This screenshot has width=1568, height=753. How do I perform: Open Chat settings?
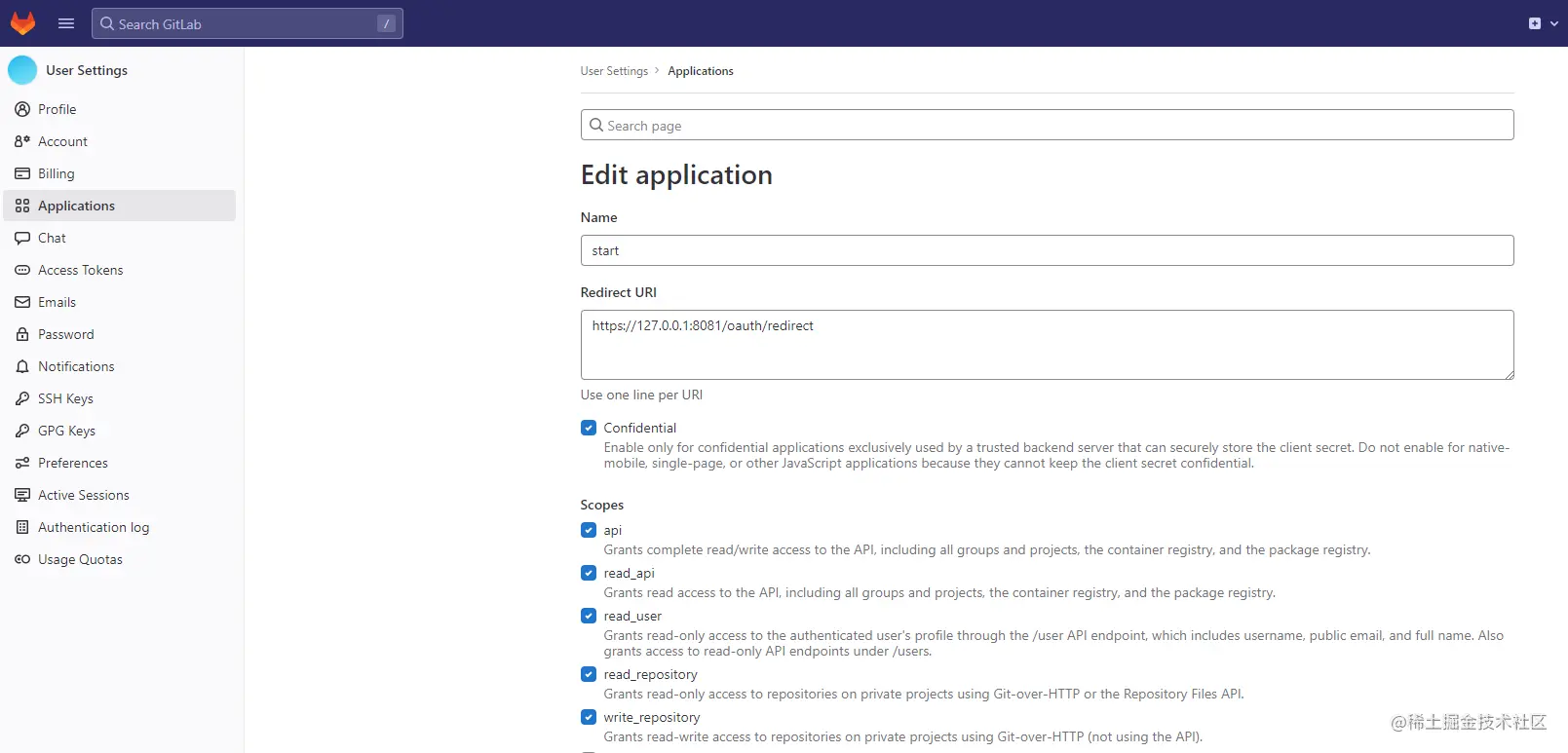pos(120,238)
